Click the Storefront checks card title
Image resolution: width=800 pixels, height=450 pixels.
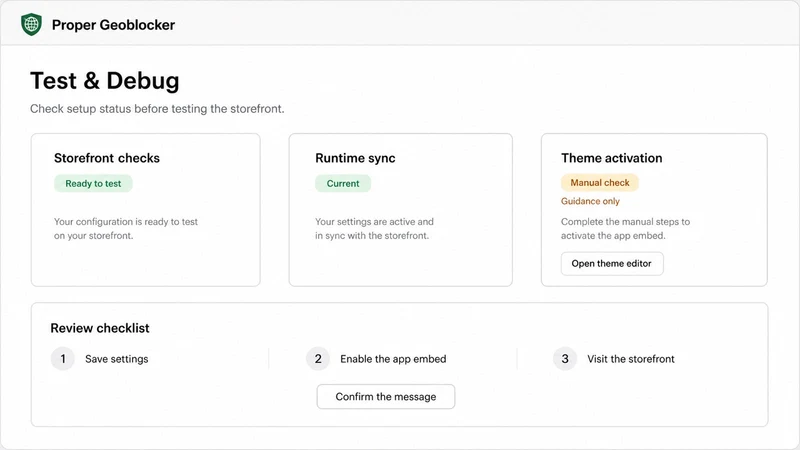(x=107, y=158)
